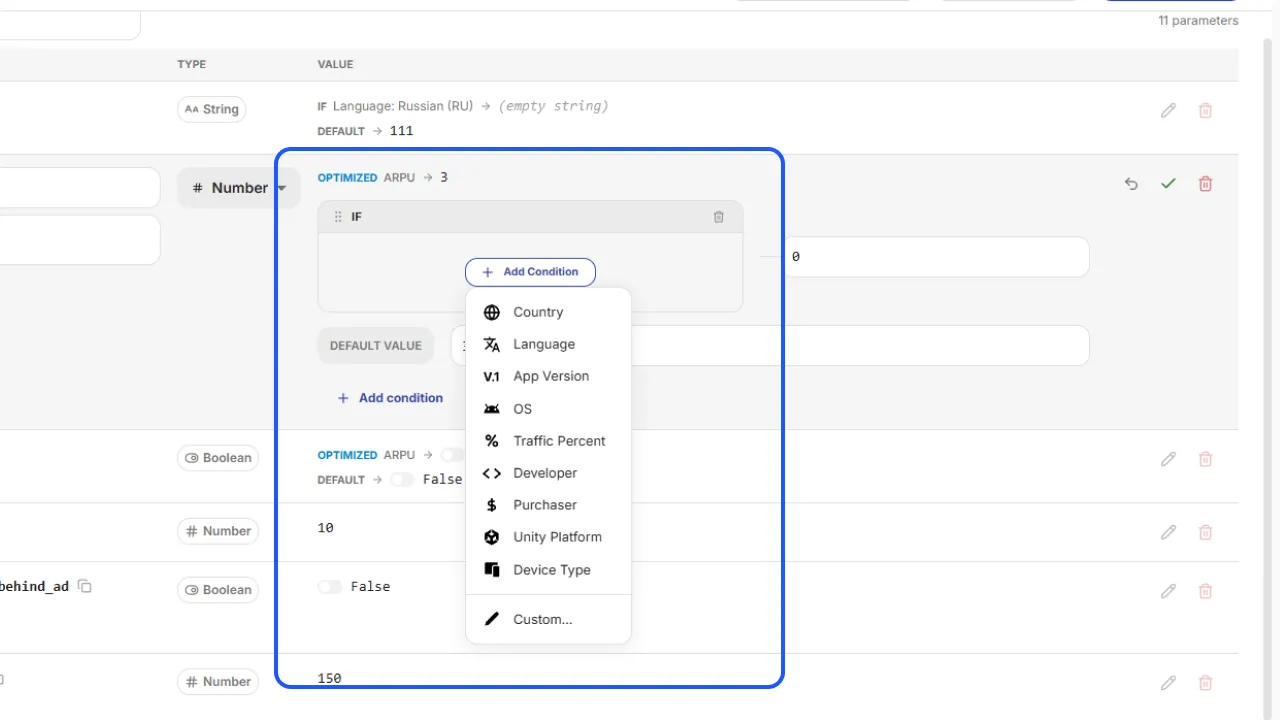Click the OPTIMIZED ARPU label with 3

[383, 177]
